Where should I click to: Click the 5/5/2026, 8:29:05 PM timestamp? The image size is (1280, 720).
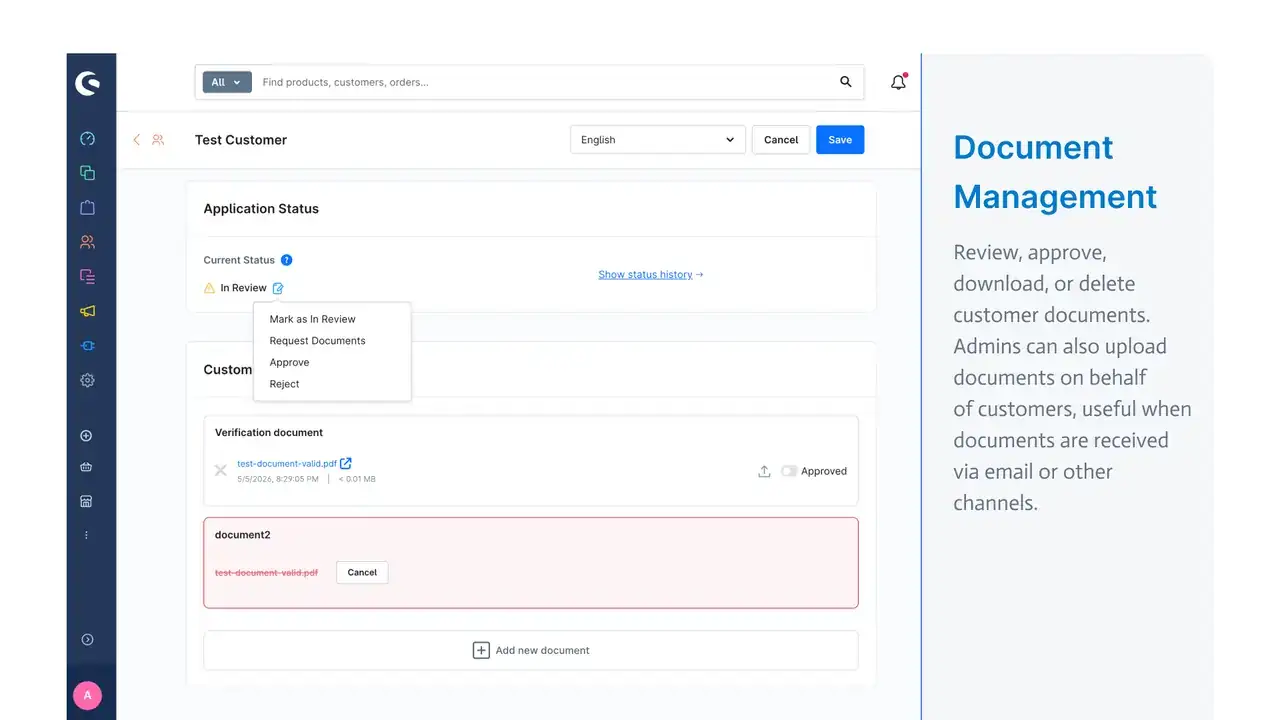click(278, 479)
